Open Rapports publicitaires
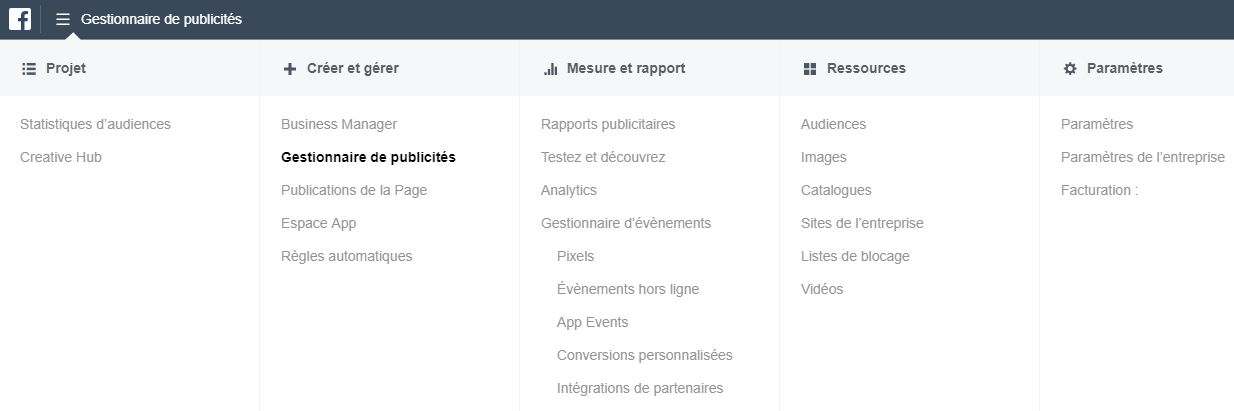Viewport: 1234px width, 411px height. tap(608, 124)
